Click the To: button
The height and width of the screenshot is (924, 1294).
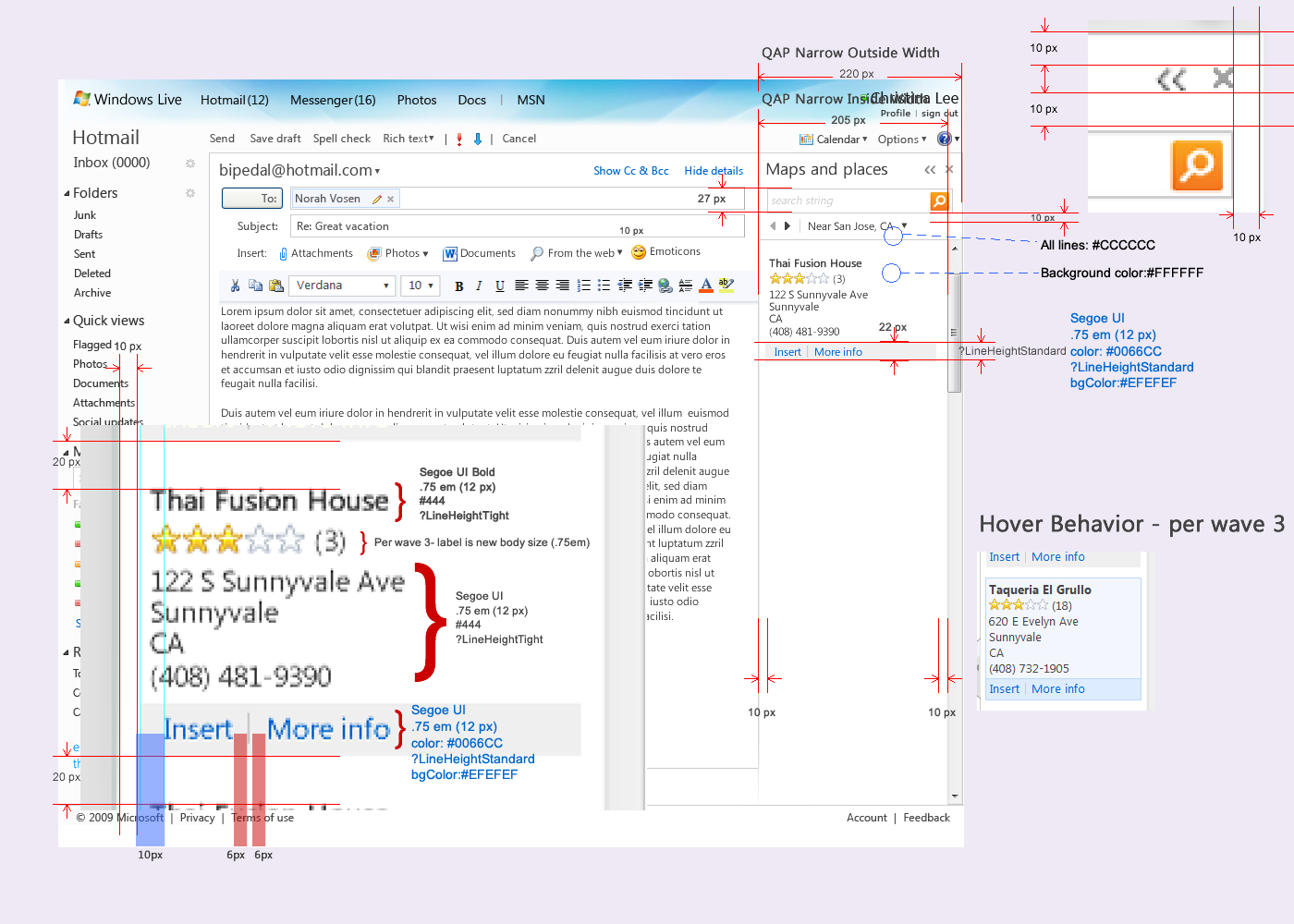[x=252, y=199]
